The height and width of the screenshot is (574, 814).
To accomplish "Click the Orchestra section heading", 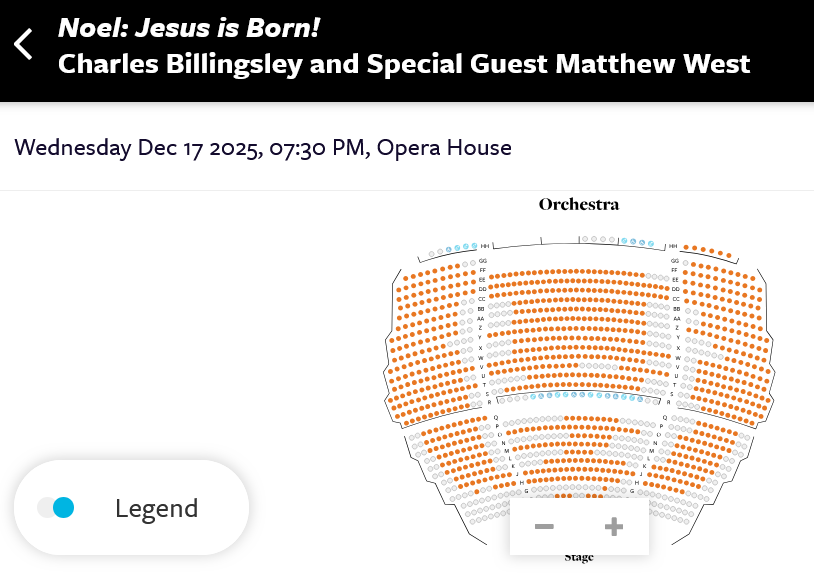I will point(579,204).
